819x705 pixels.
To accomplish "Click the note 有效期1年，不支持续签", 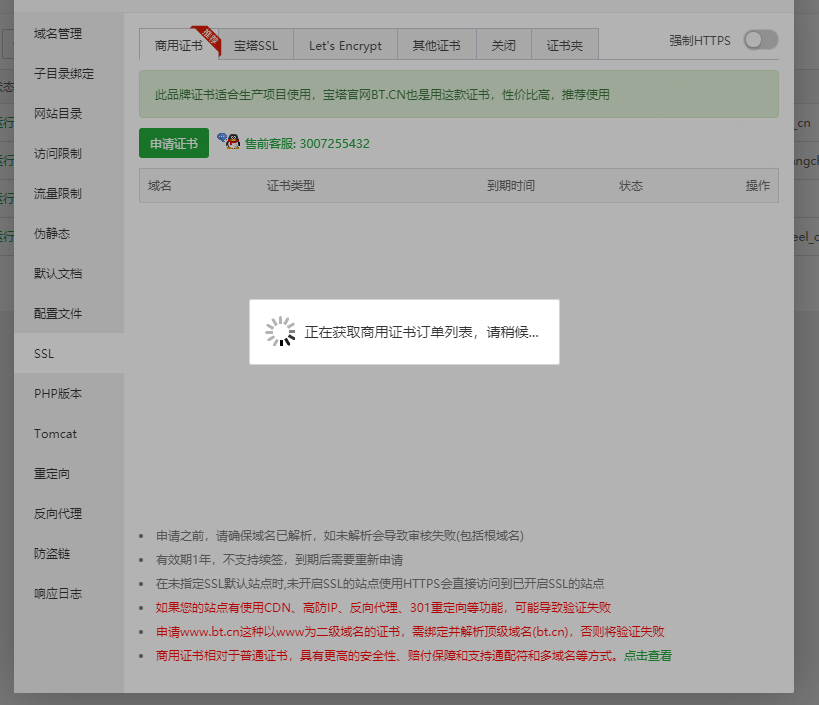I will tap(279, 560).
